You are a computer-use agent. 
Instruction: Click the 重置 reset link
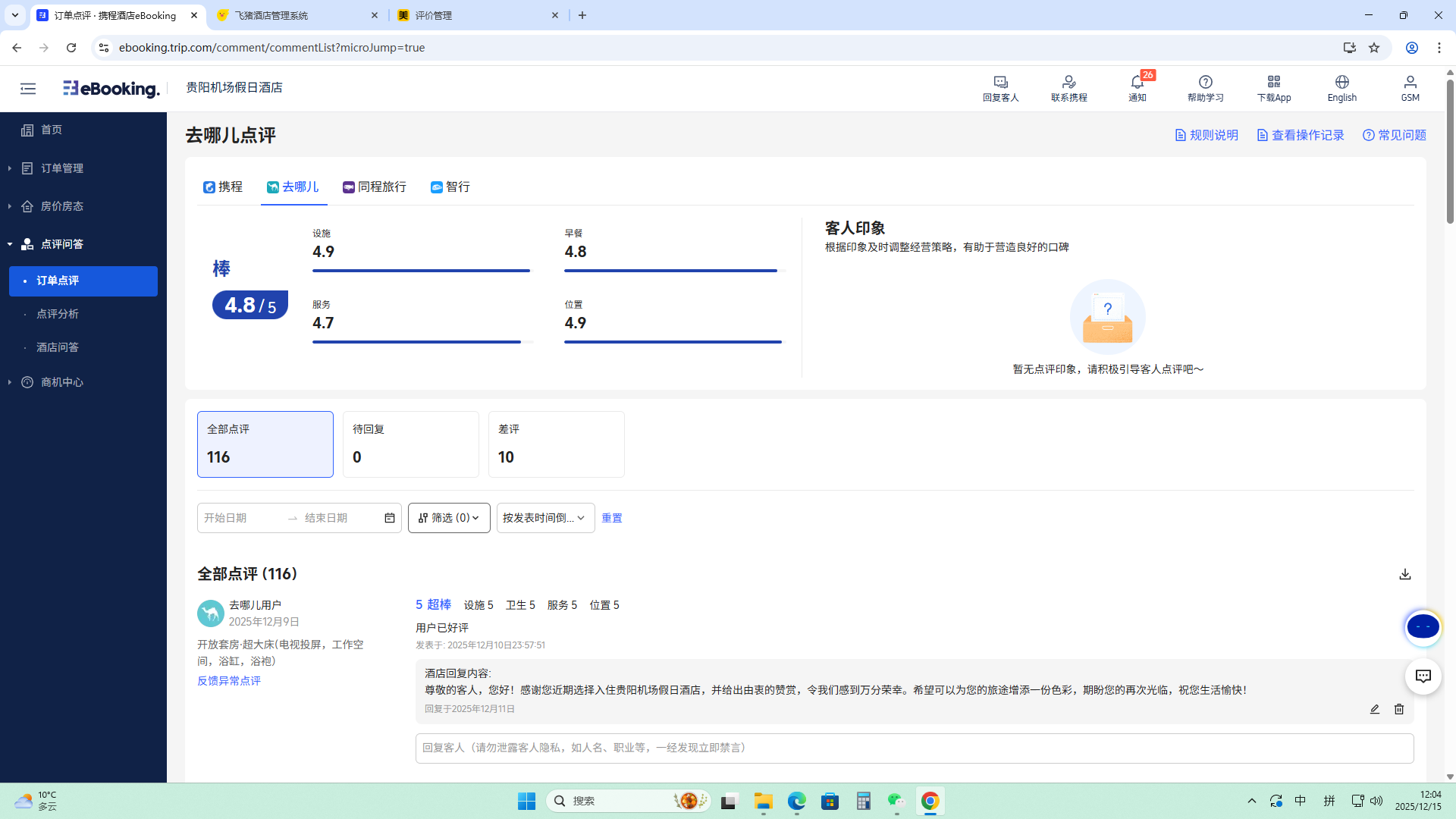pos(611,518)
